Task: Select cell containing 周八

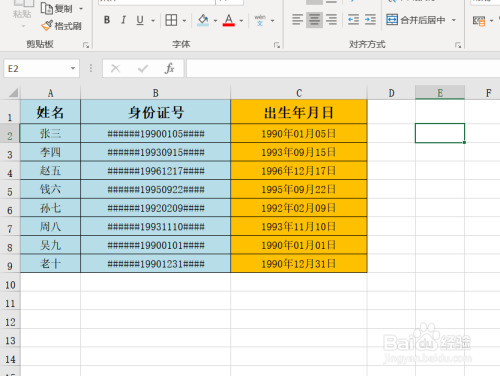Action: (x=50, y=227)
